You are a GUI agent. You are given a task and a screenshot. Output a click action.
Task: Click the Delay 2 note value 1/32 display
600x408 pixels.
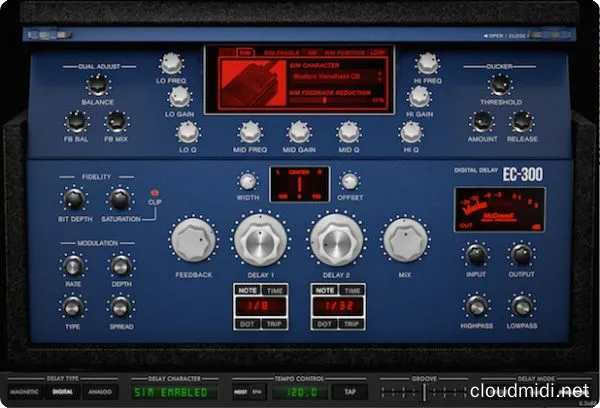click(335, 307)
